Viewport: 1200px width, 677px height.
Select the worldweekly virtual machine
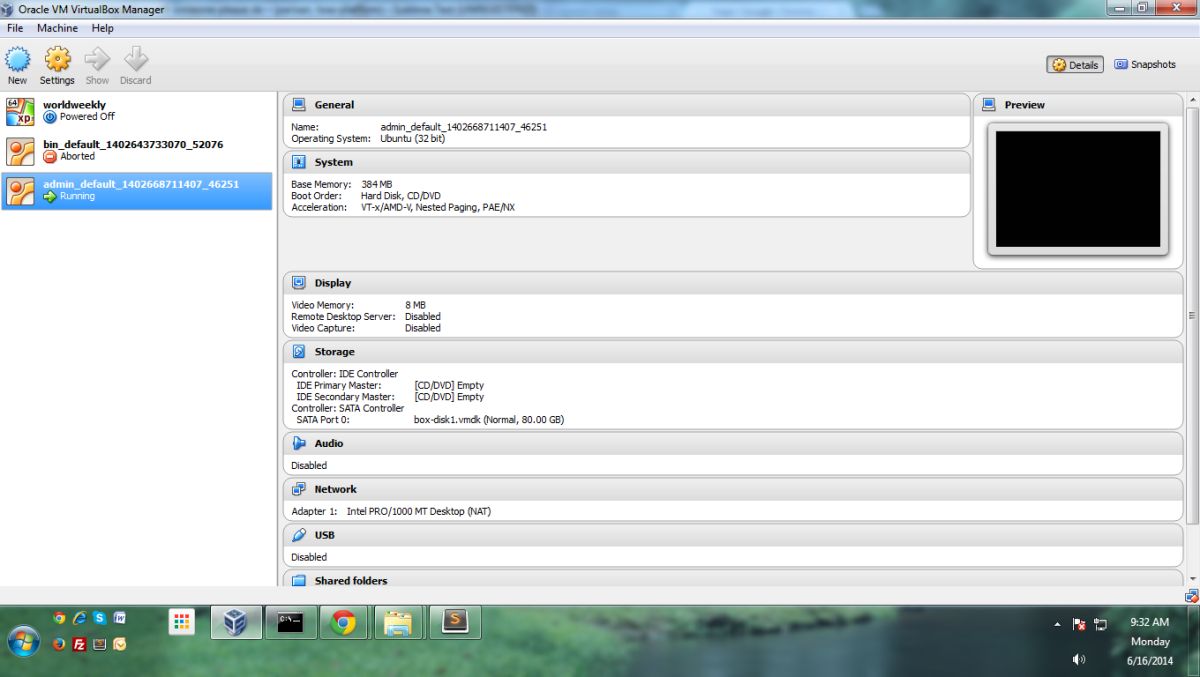(137, 111)
